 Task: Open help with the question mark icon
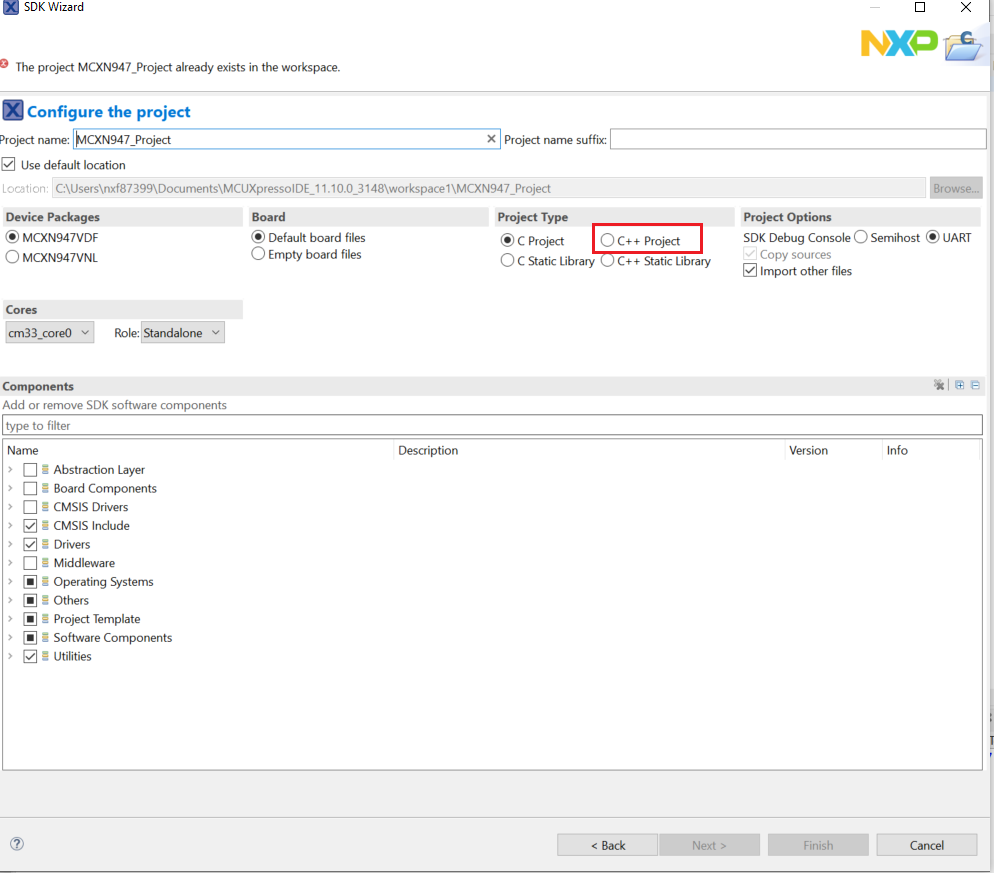coord(17,843)
